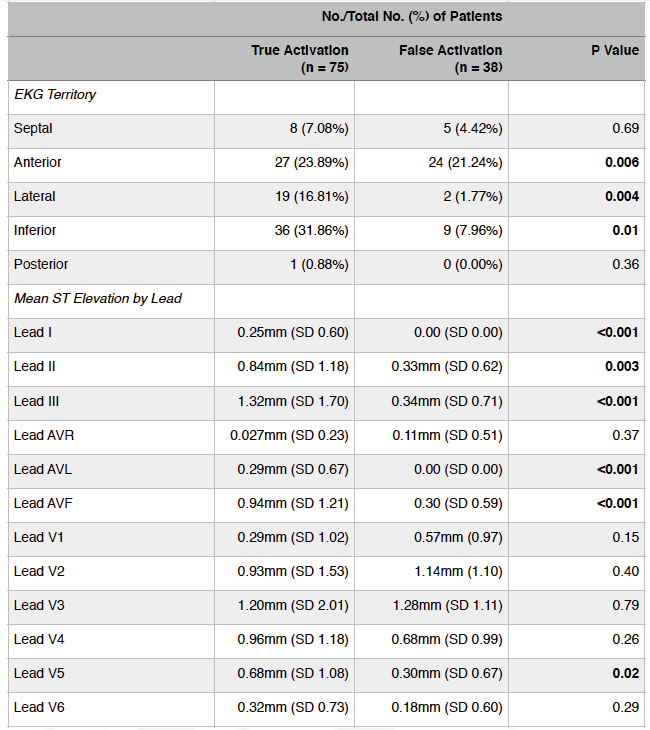
Task: Click the Anterior row label
Action: click(x=38, y=163)
